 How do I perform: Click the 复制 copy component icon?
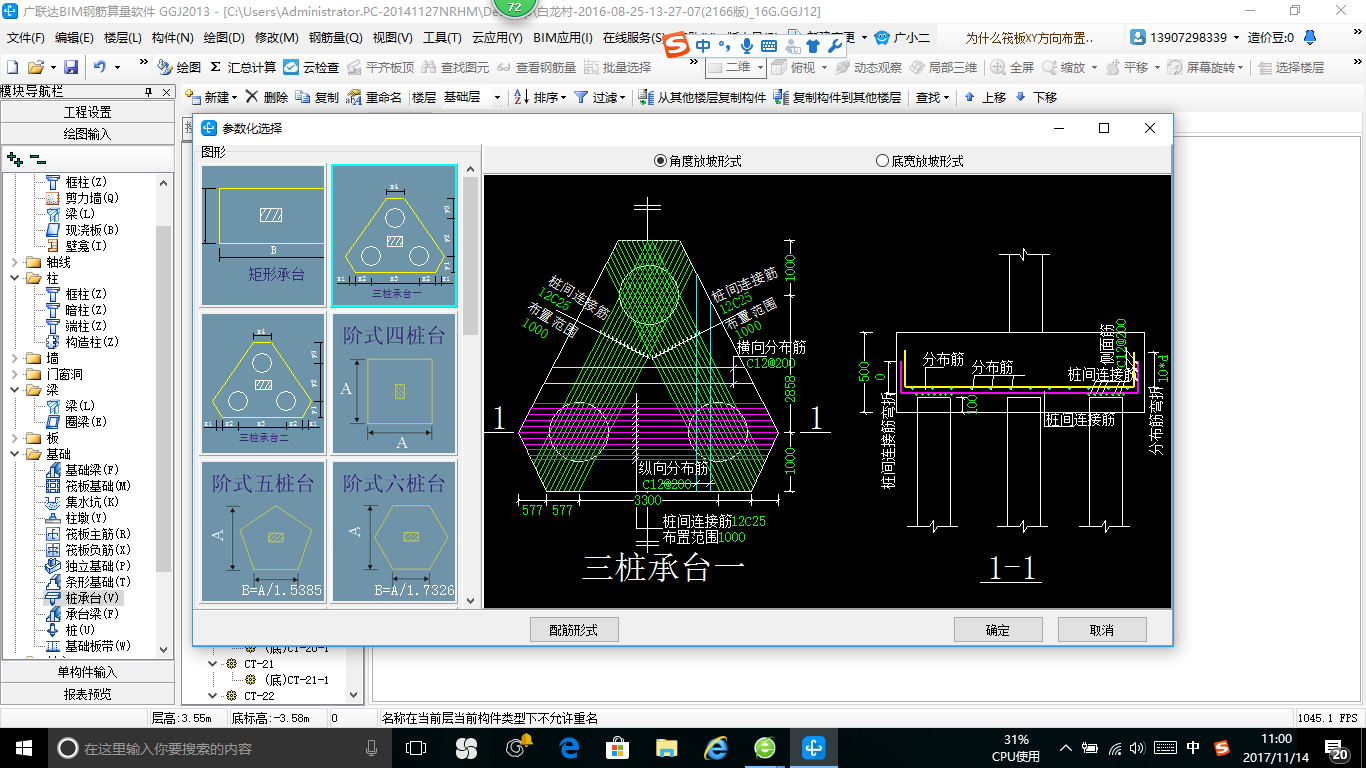[x=304, y=97]
